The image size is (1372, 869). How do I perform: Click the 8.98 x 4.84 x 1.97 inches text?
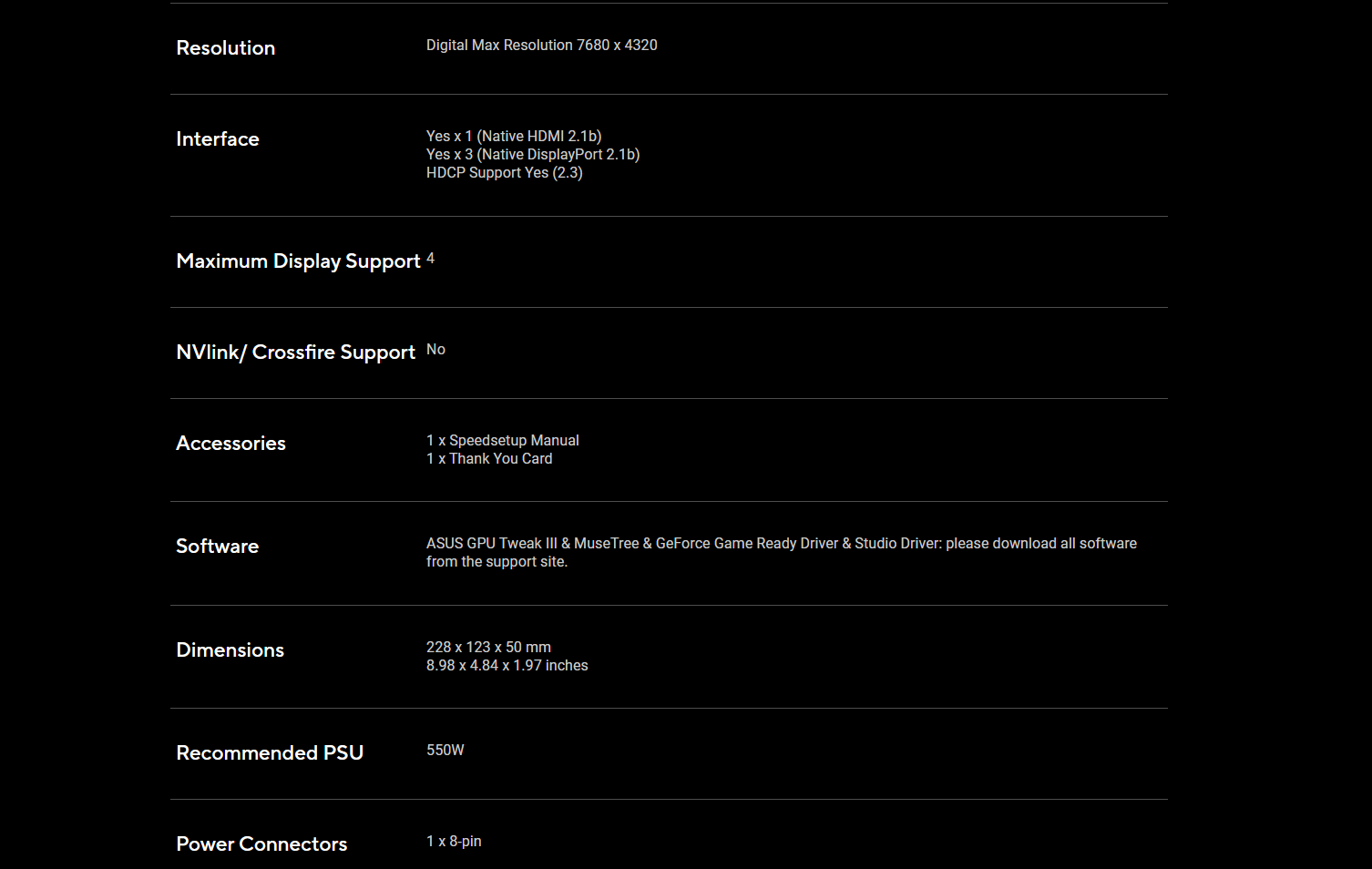coord(507,666)
